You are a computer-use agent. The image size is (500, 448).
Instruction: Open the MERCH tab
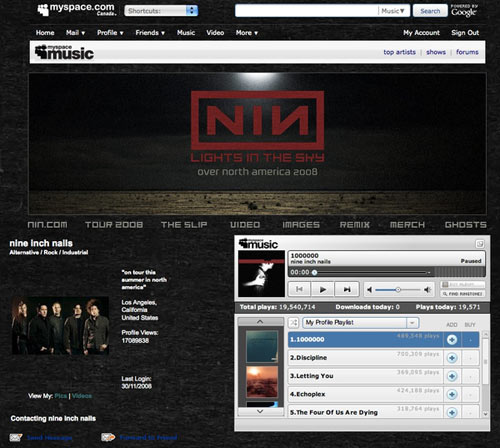coord(407,225)
